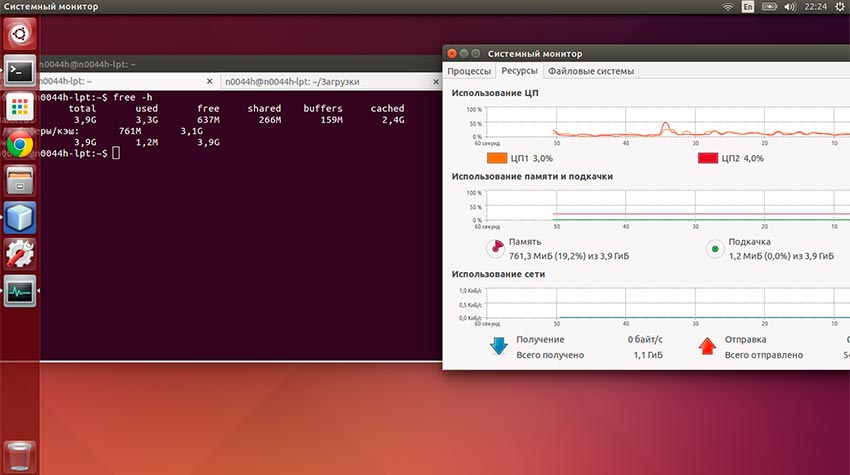The height and width of the screenshot is (475, 850).
Task: Open VirtualBox cube icon in the launcher
Action: click(20, 217)
